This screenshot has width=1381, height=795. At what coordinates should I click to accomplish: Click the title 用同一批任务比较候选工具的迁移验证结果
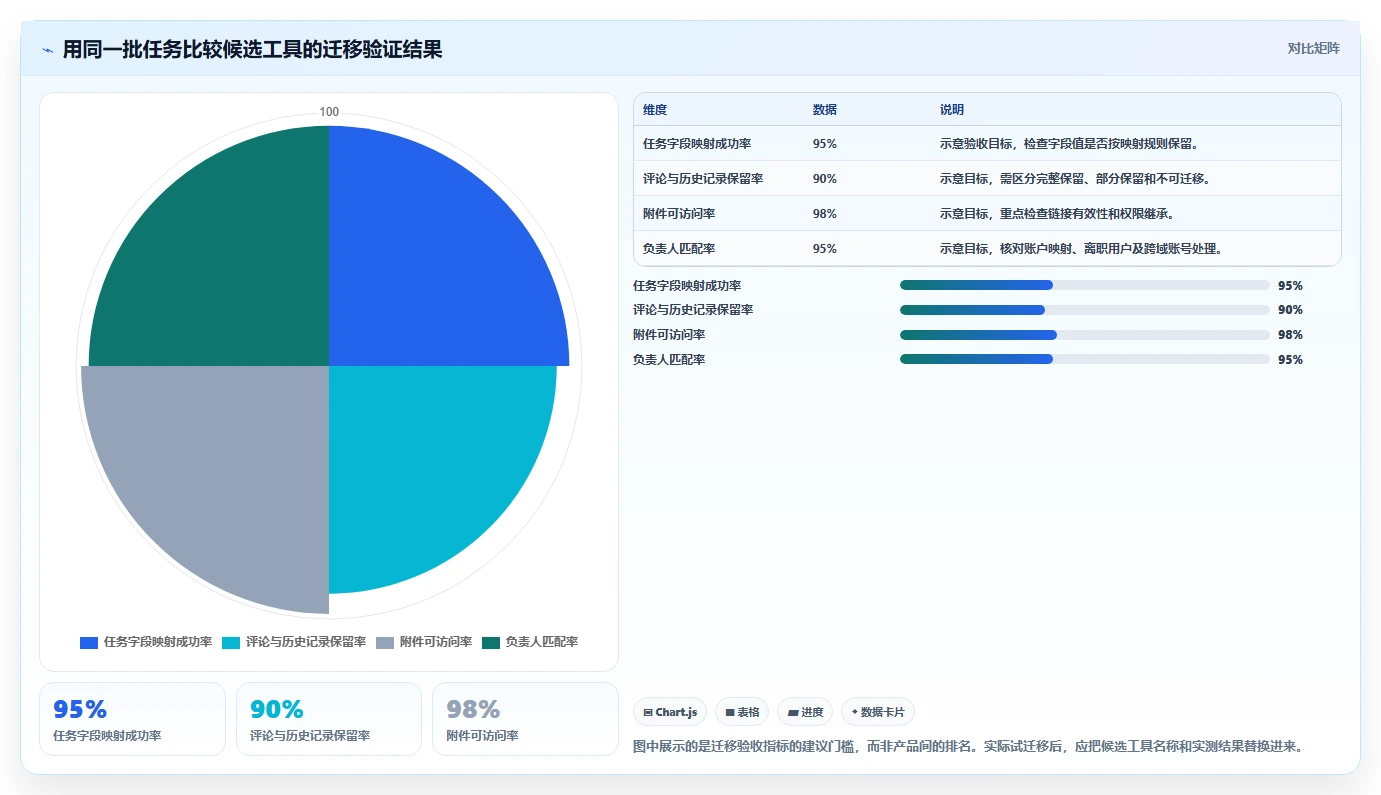(252, 50)
